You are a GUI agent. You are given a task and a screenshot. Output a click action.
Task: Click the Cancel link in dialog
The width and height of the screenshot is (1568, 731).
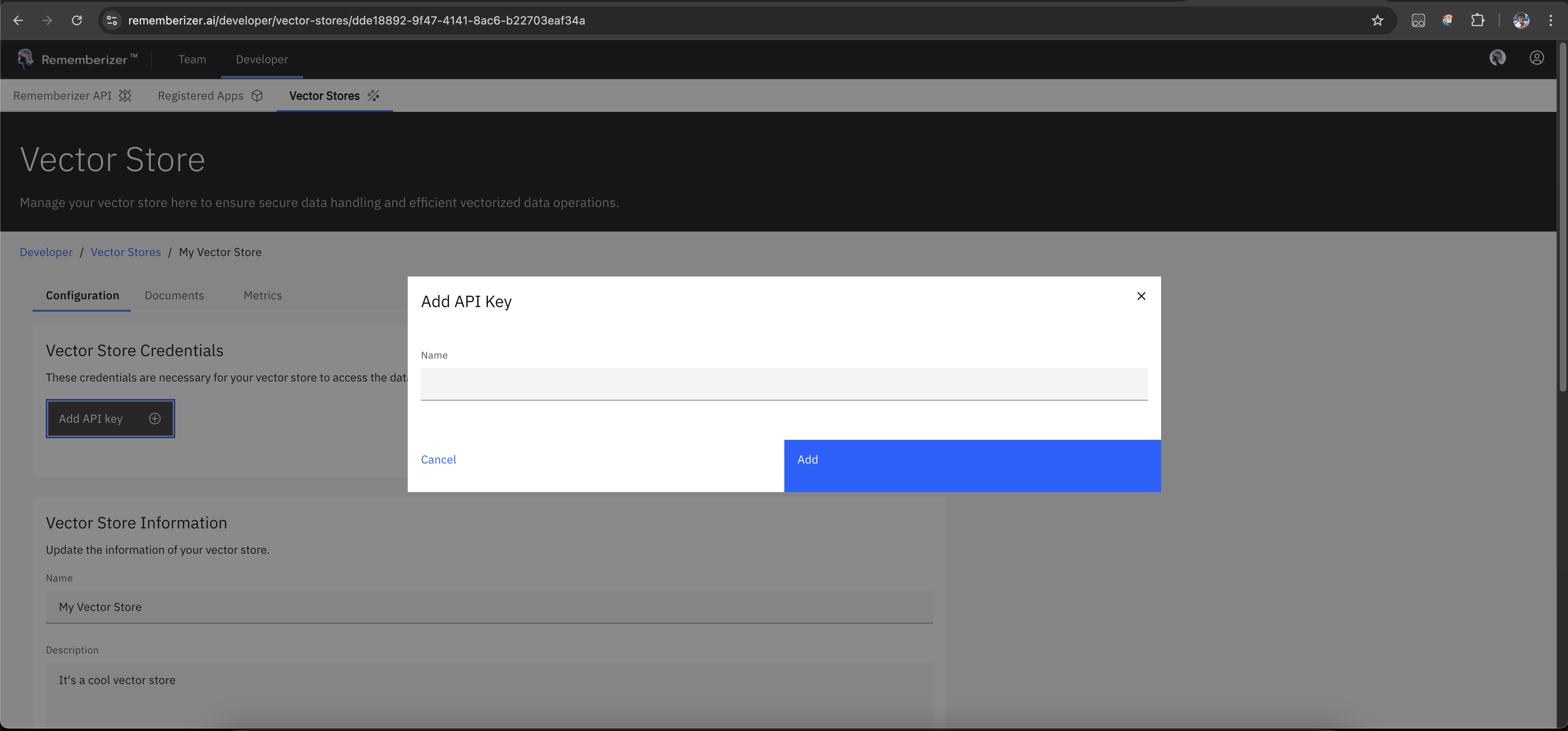tap(438, 459)
